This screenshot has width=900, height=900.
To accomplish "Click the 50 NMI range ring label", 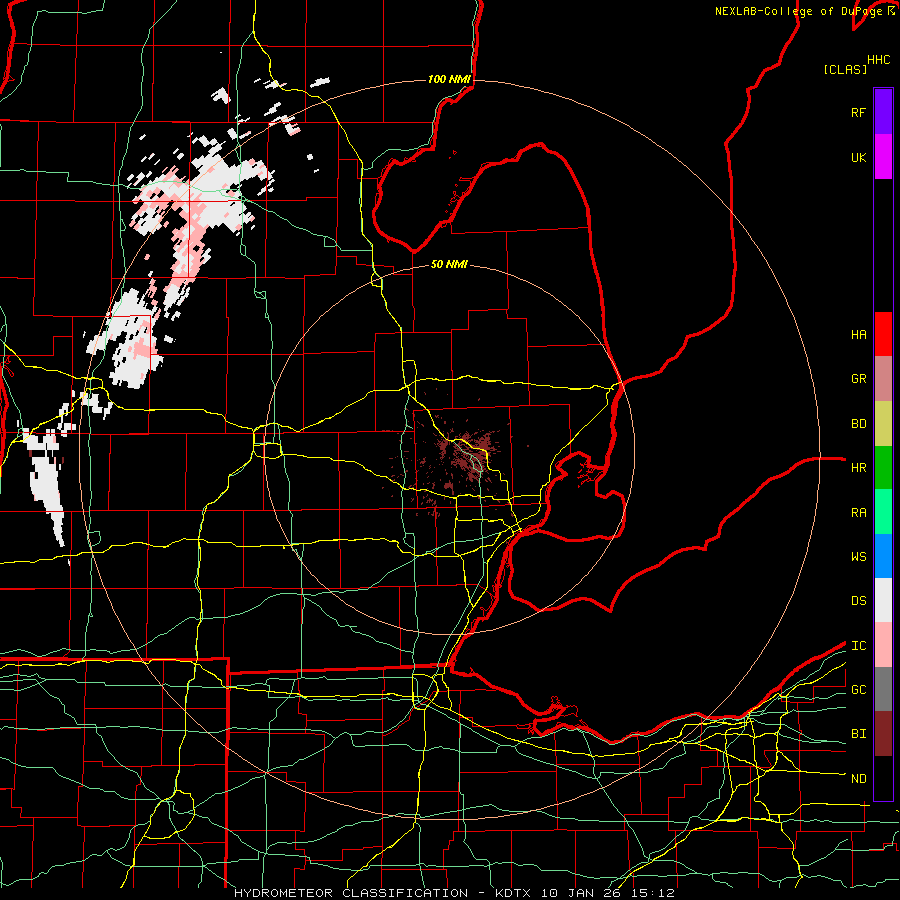I will pos(449,264).
